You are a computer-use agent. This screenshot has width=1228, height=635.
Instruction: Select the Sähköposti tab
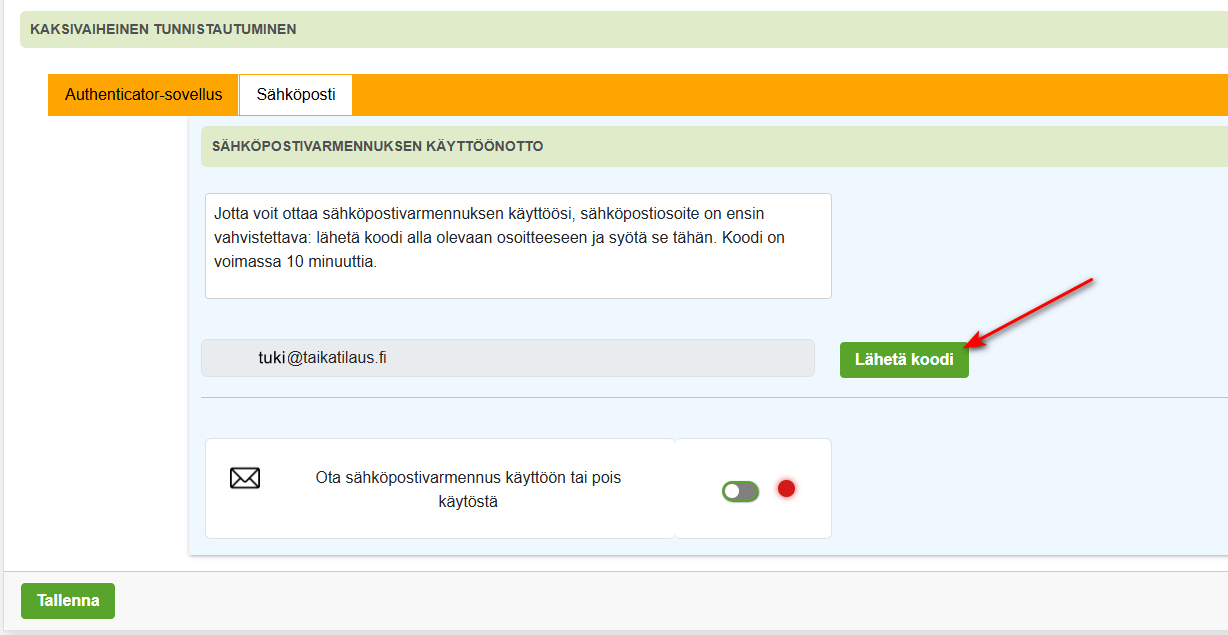(296, 95)
